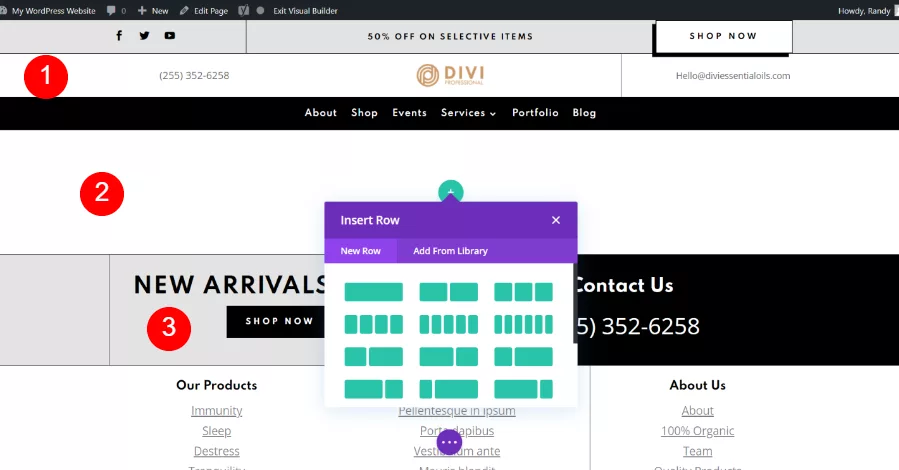Screen dimensions: 899x470
Task: Open the Portfolio menu item
Action: click(535, 113)
